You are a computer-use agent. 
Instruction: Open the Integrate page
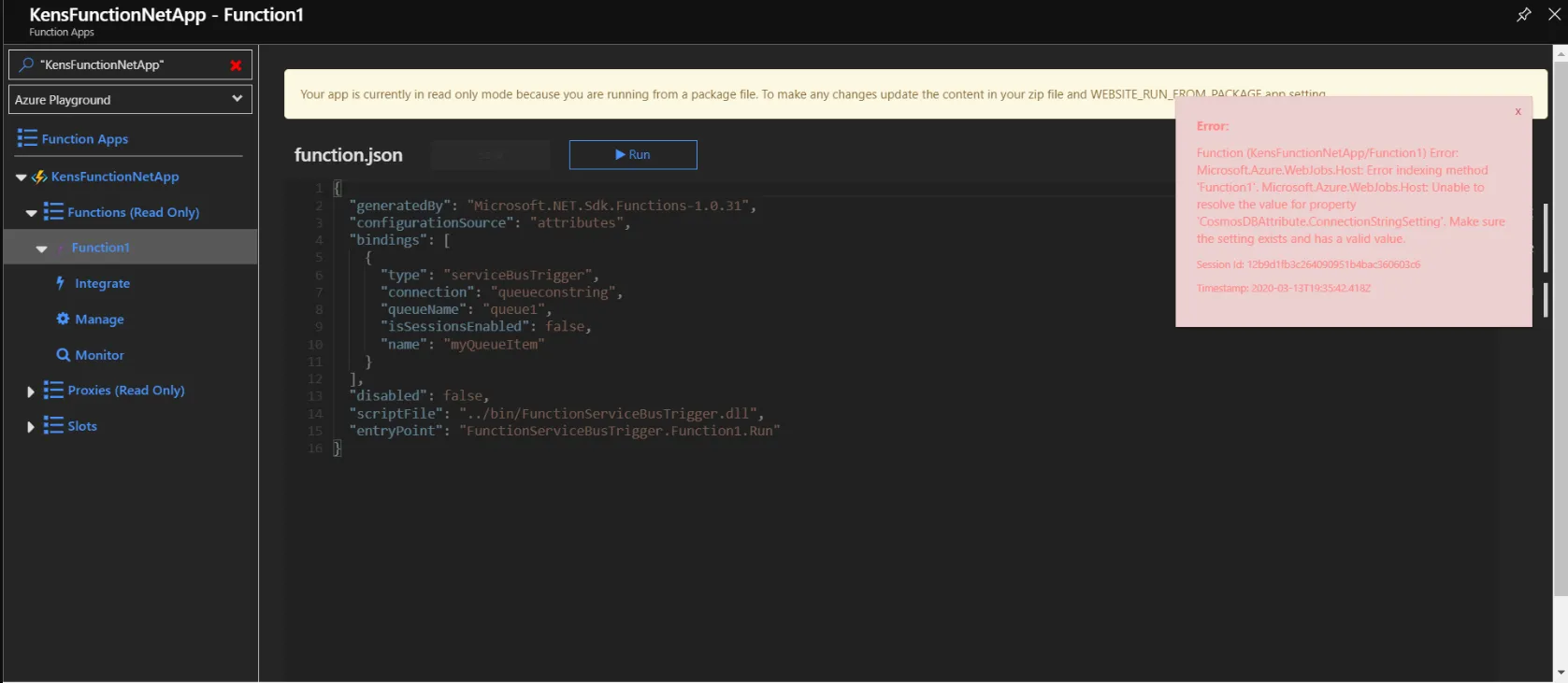103,283
